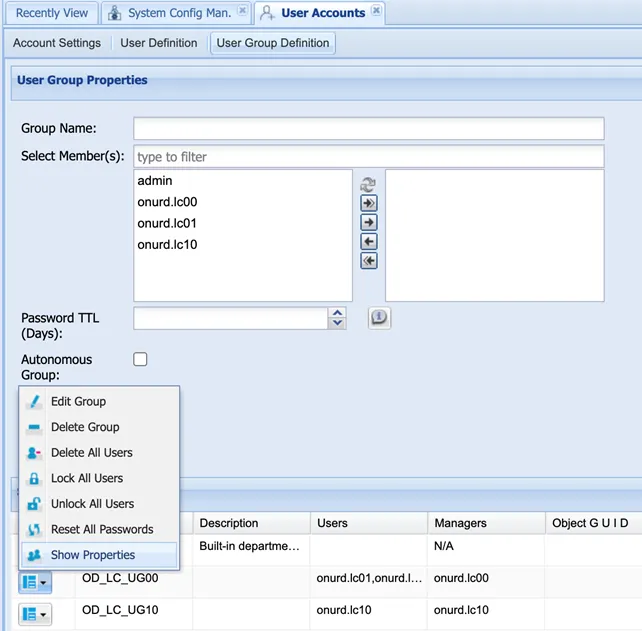Increase the Password TTL value with the up arrow
This screenshot has width=642, height=631.
click(x=337, y=313)
